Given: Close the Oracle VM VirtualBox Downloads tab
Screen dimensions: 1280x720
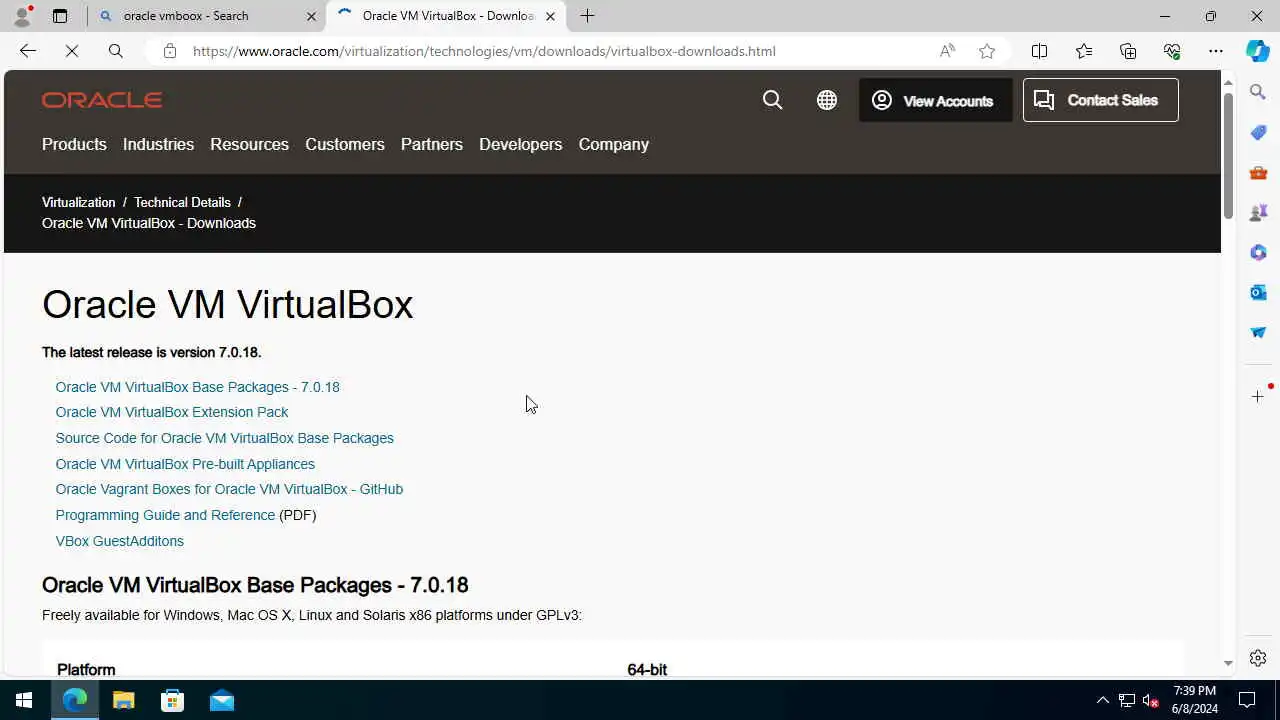Looking at the screenshot, I should point(550,16).
